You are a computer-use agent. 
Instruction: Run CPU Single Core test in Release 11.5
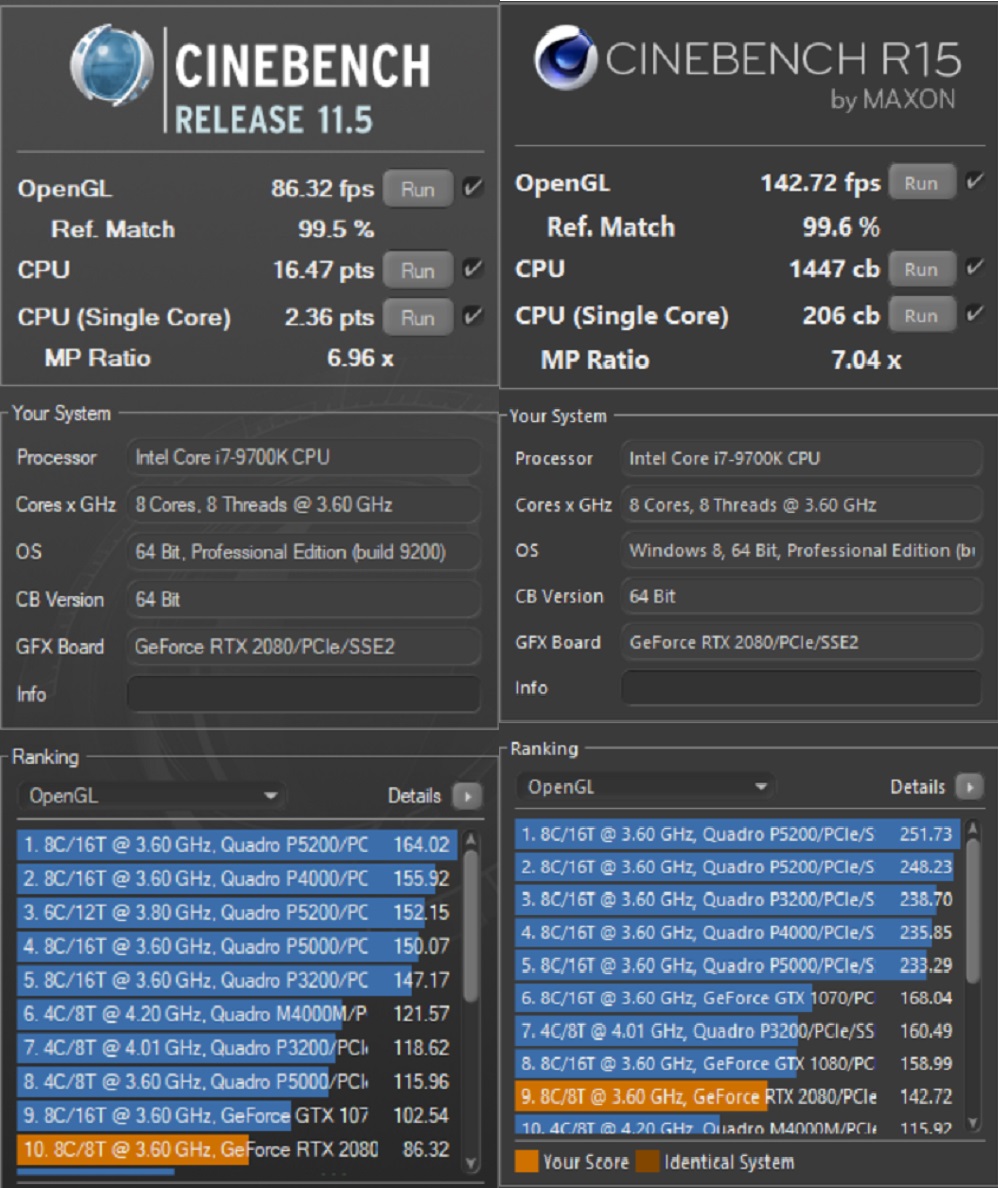417,318
